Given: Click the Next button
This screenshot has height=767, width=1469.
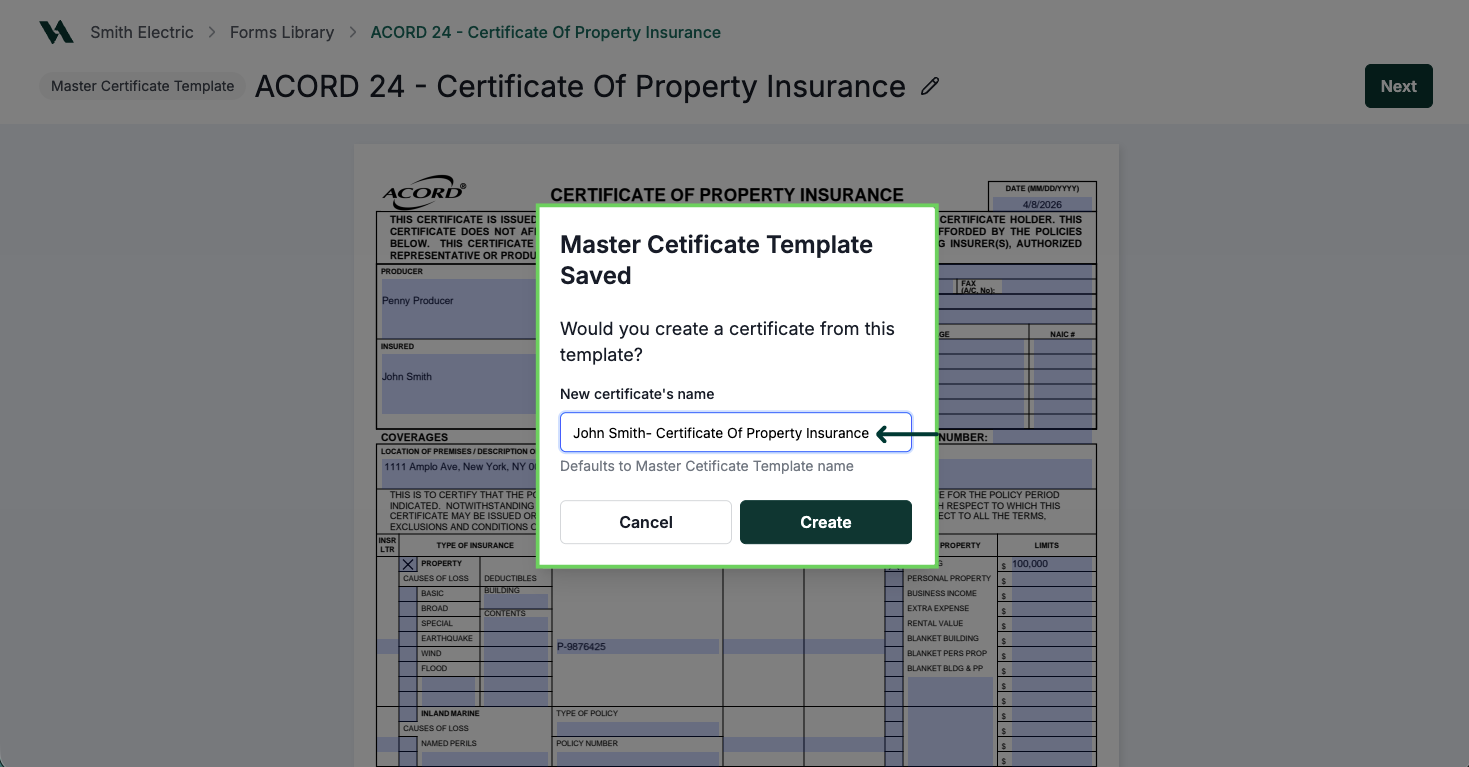Looking at the screenshot, I should pyautogui.click(x=1398, y=86).
